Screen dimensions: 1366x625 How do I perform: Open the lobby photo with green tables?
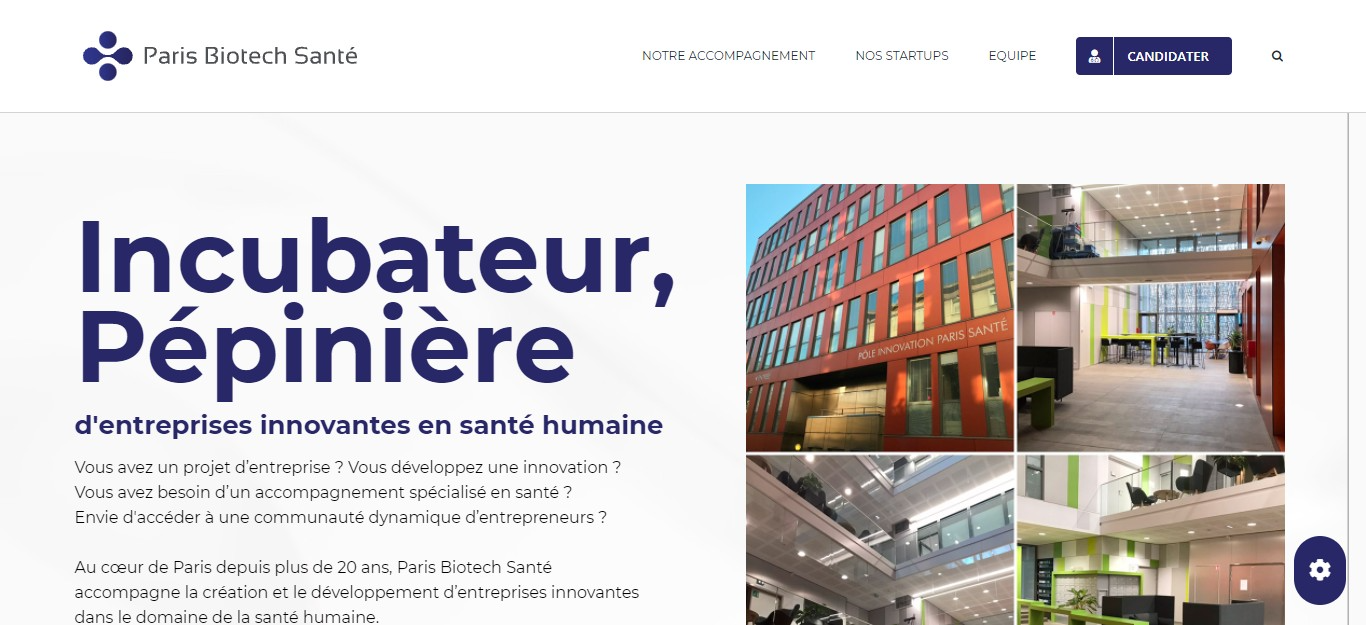pyautogui.click(x=1151, y=318)
